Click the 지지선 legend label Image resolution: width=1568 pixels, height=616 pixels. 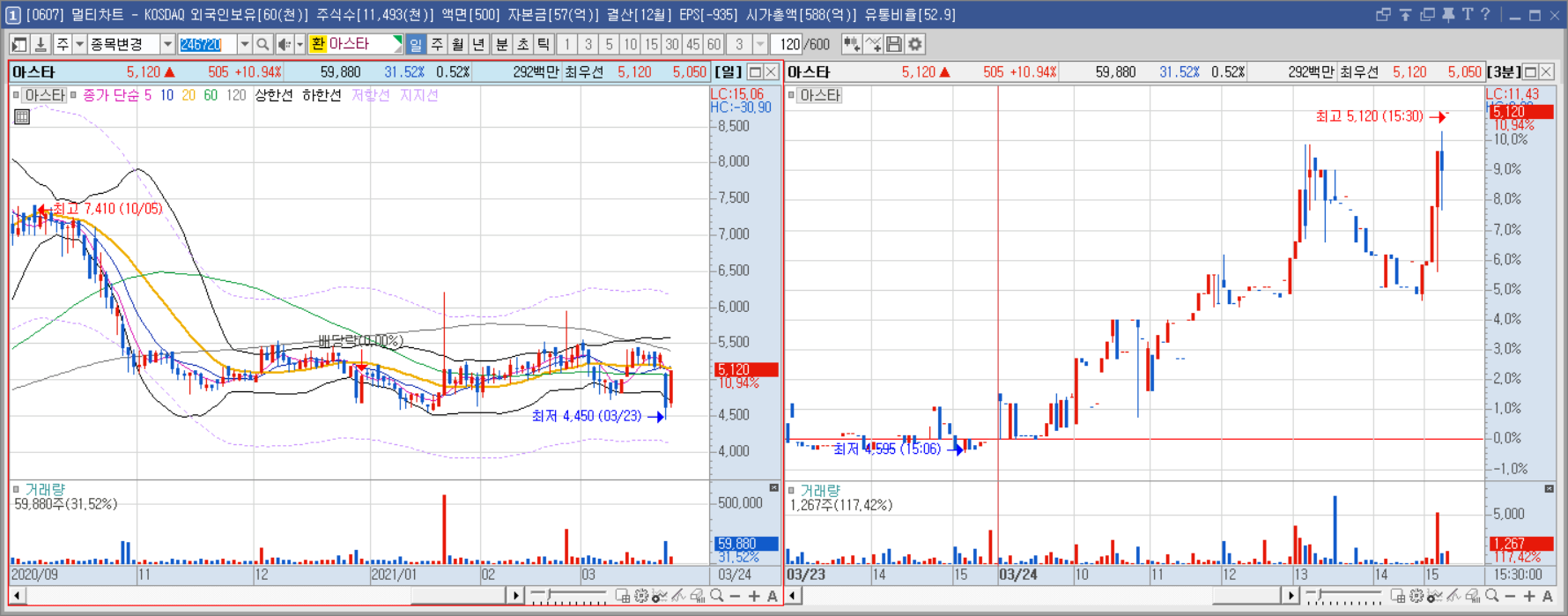coord(418,95)
